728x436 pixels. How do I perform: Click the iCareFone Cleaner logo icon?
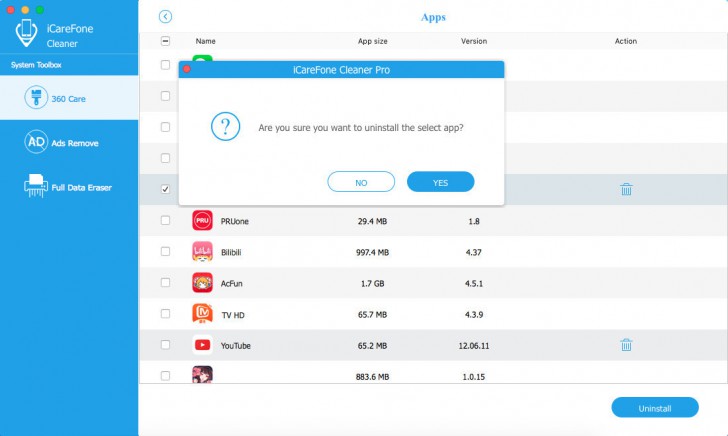26,33
